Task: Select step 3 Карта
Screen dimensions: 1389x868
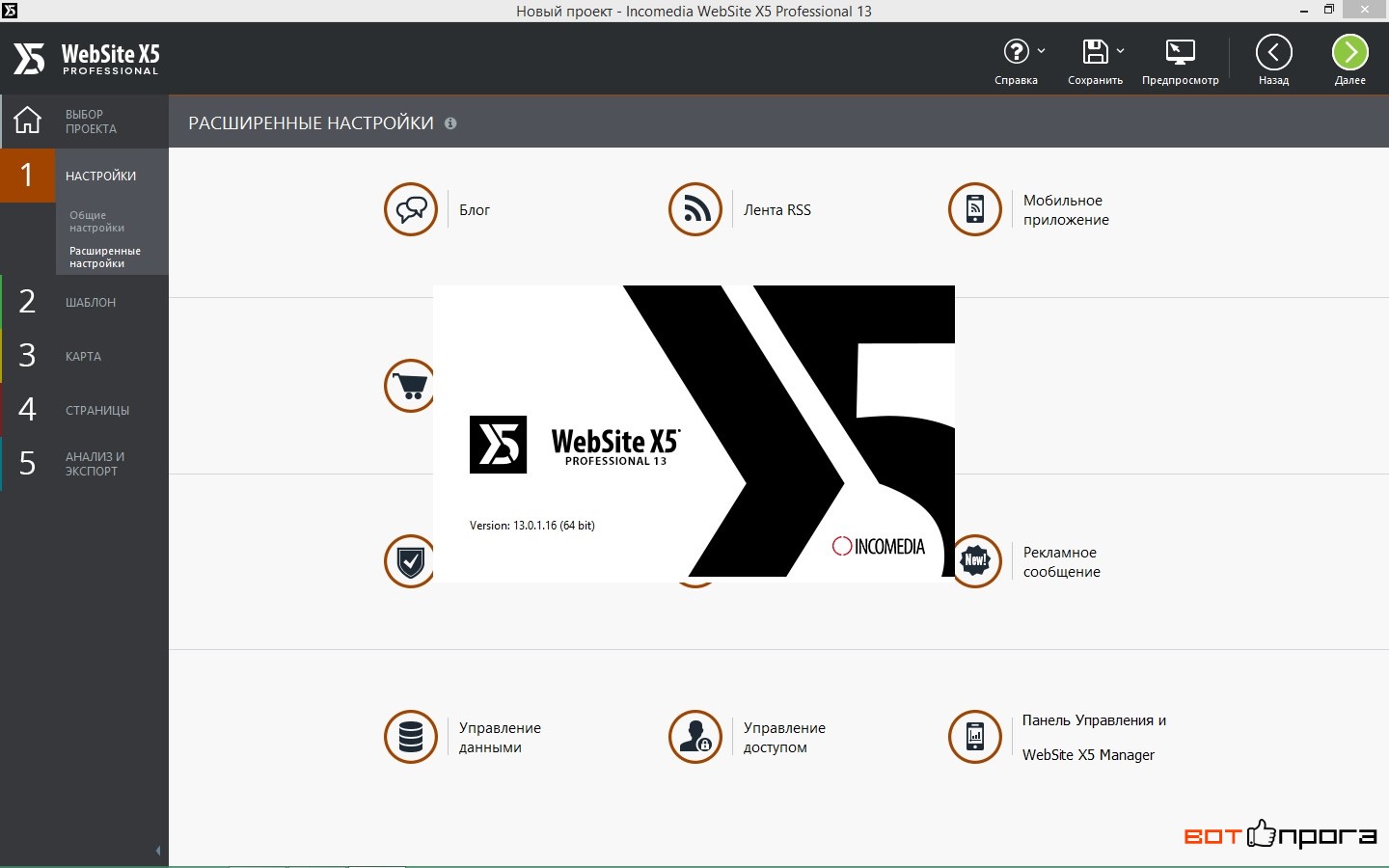Action: click(84, 356)
